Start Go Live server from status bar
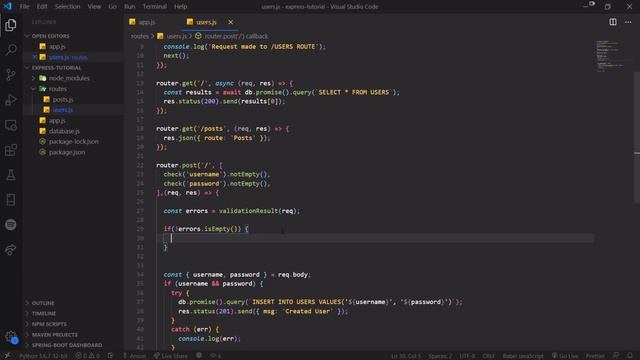 point(565,356)
